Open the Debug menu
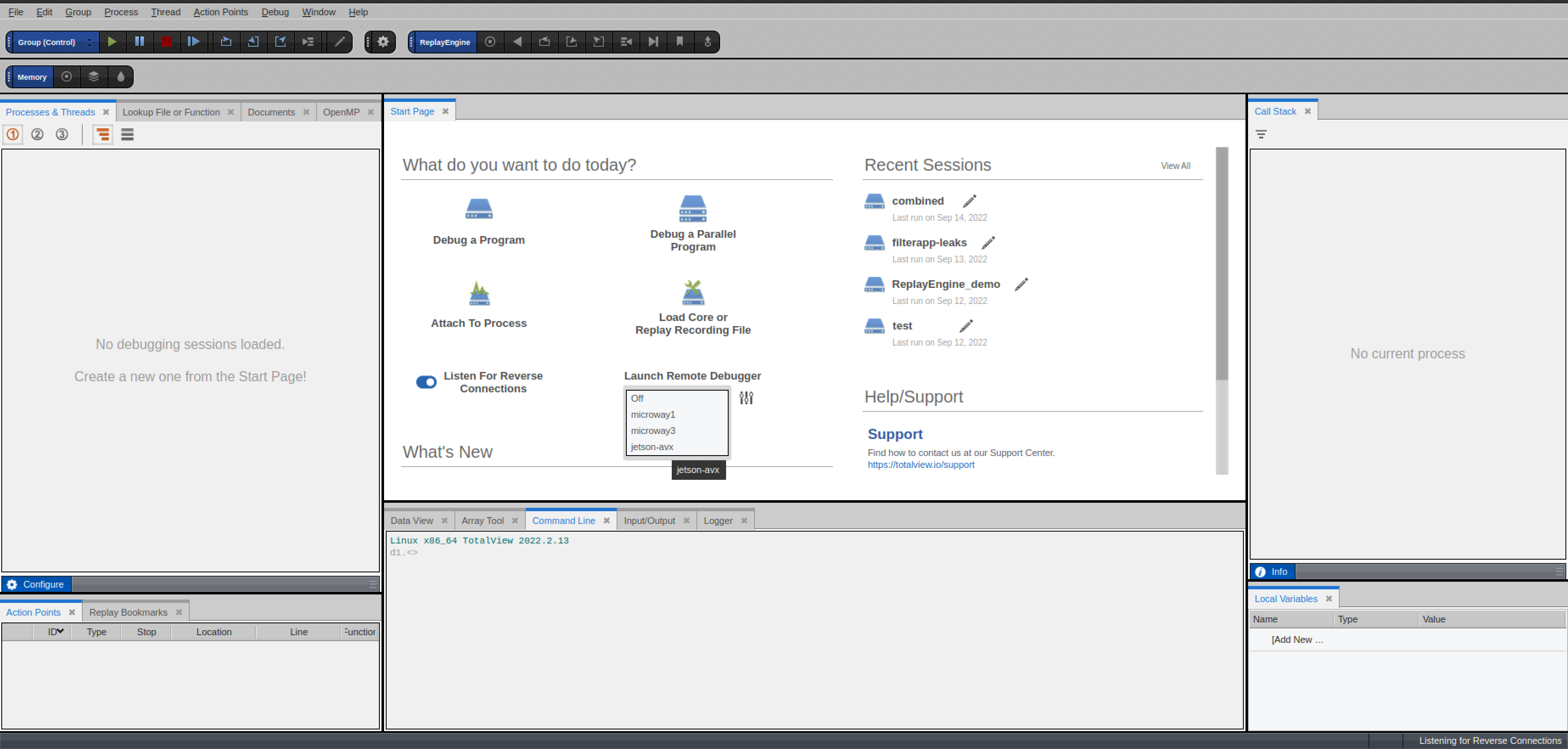 coord(275,11)
